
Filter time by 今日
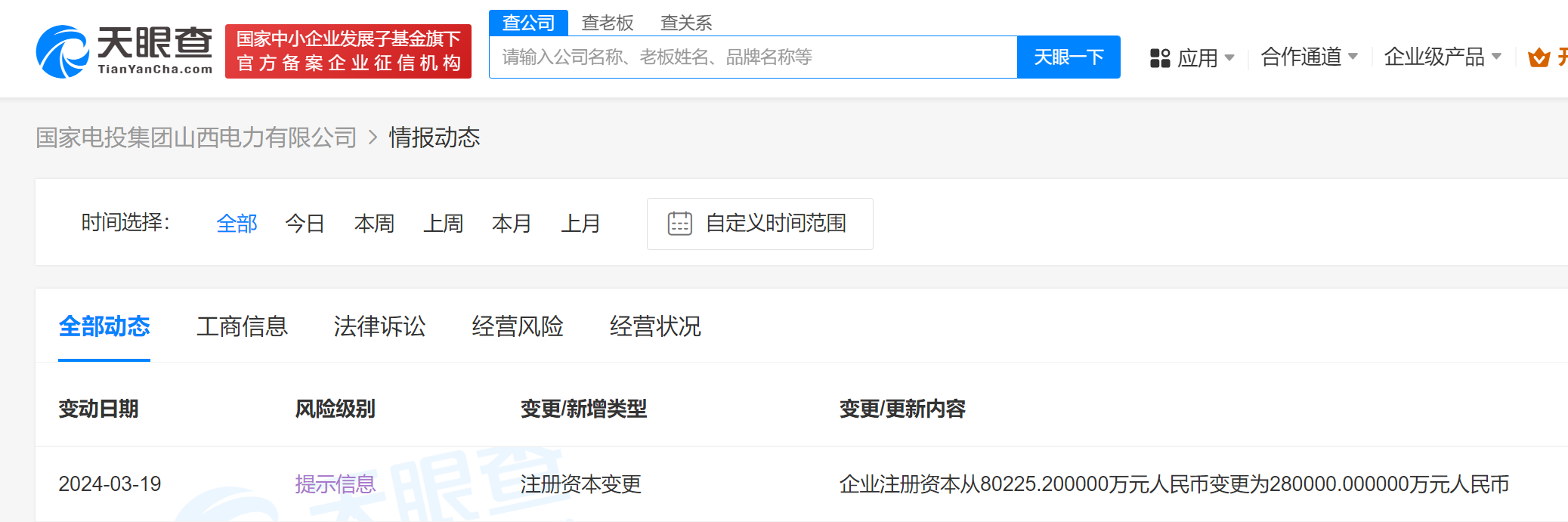305,224
